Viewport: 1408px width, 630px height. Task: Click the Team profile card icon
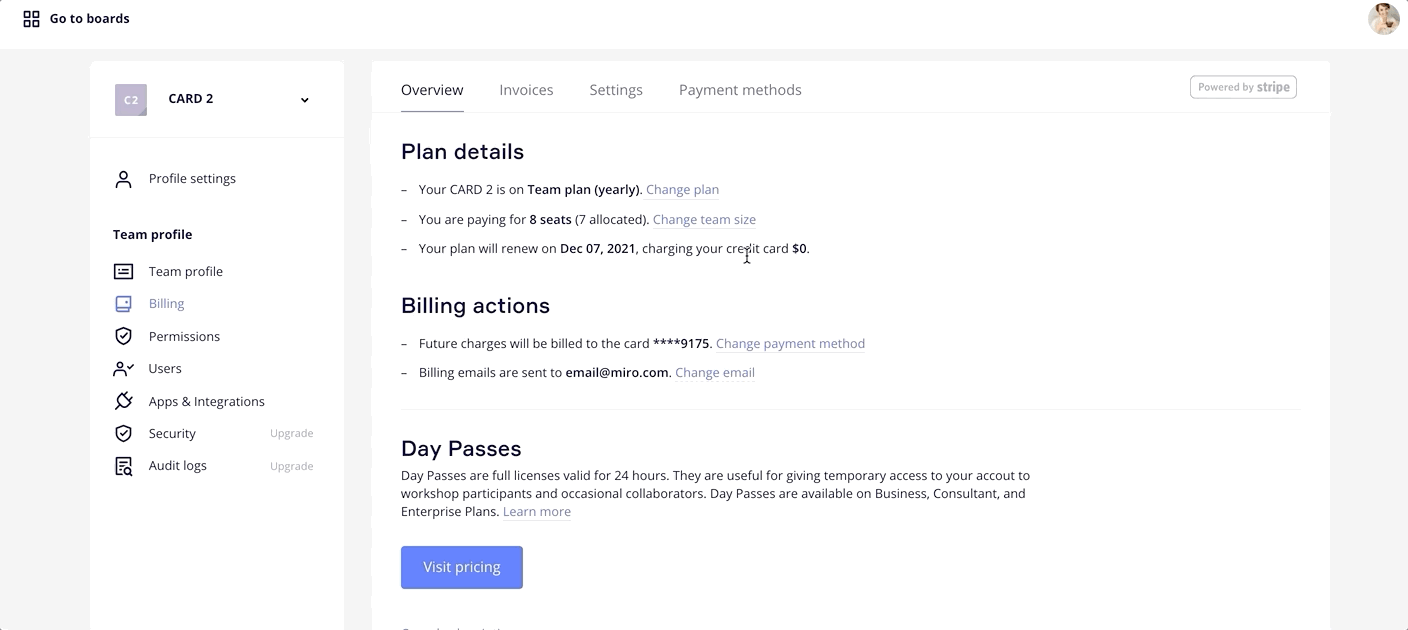[123, 272]
